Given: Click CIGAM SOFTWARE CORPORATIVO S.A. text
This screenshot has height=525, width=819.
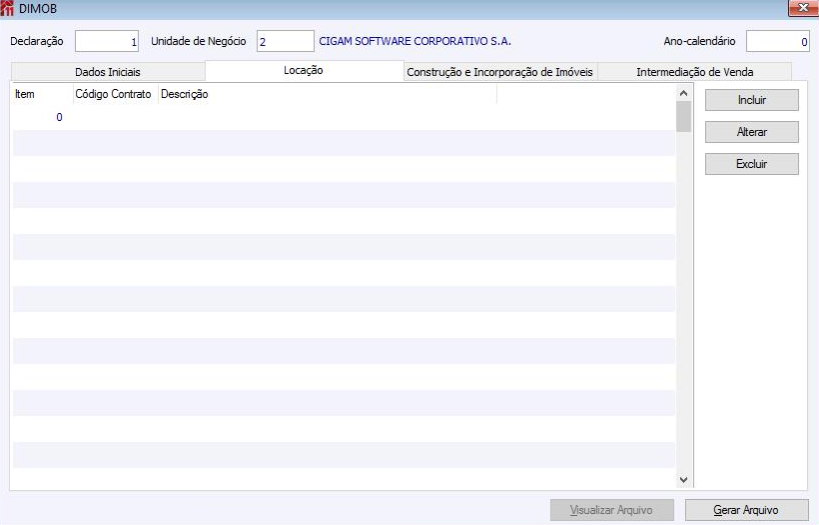Looking at the screenshot, I should [x=415, y=41].
